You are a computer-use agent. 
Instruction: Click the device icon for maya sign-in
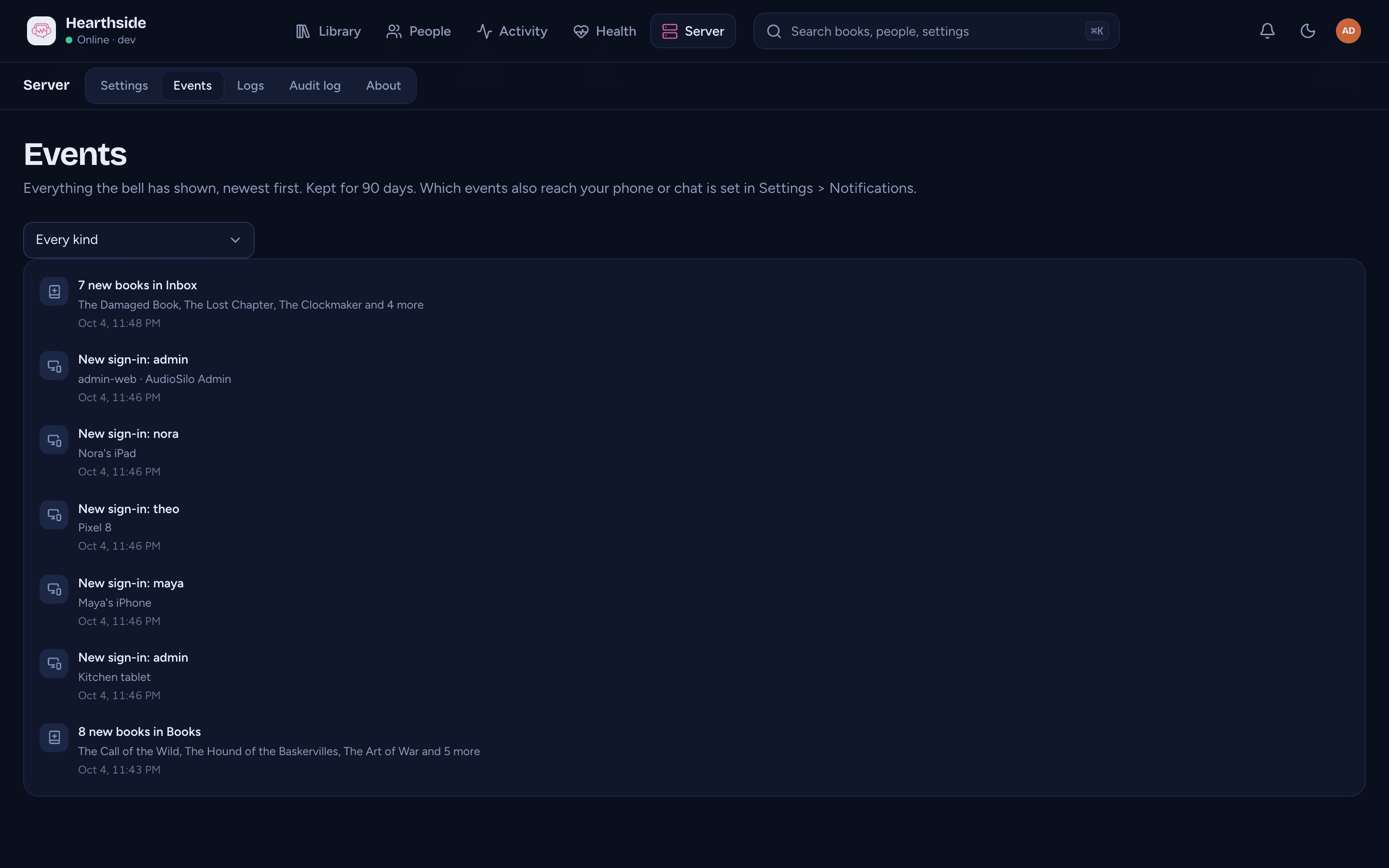point(54,589)
